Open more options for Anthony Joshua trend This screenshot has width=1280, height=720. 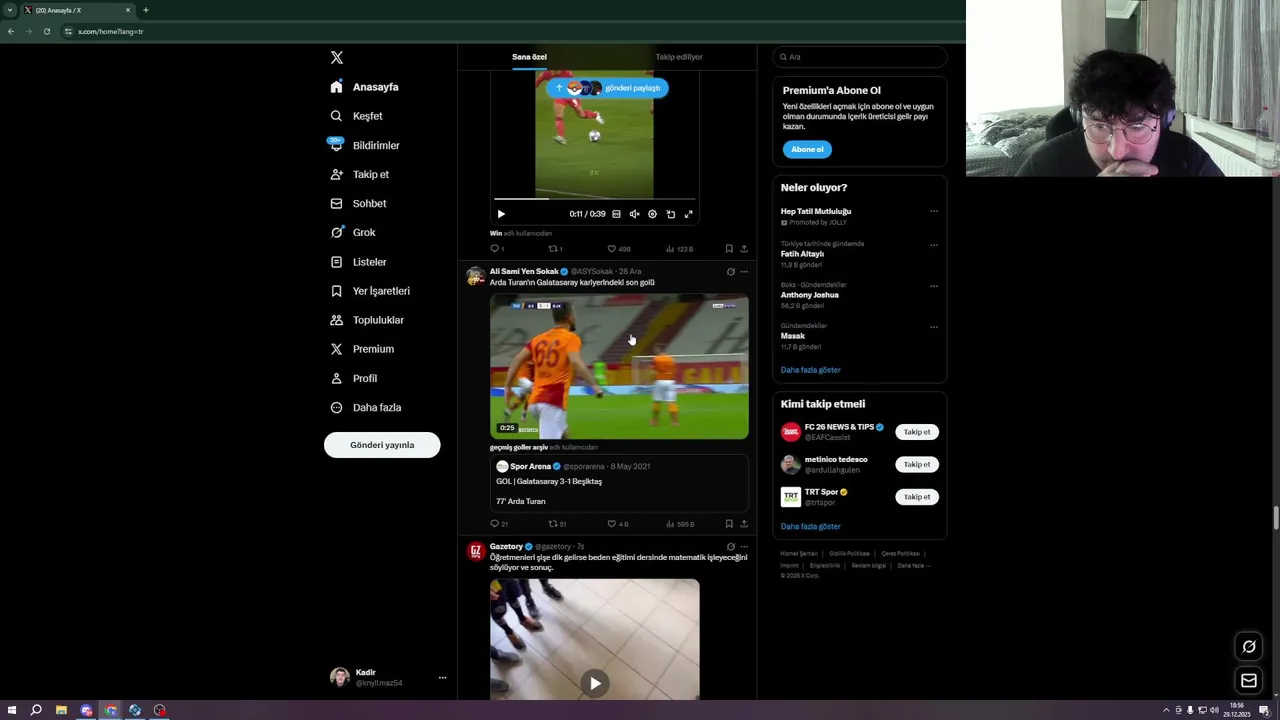[934, 286]
